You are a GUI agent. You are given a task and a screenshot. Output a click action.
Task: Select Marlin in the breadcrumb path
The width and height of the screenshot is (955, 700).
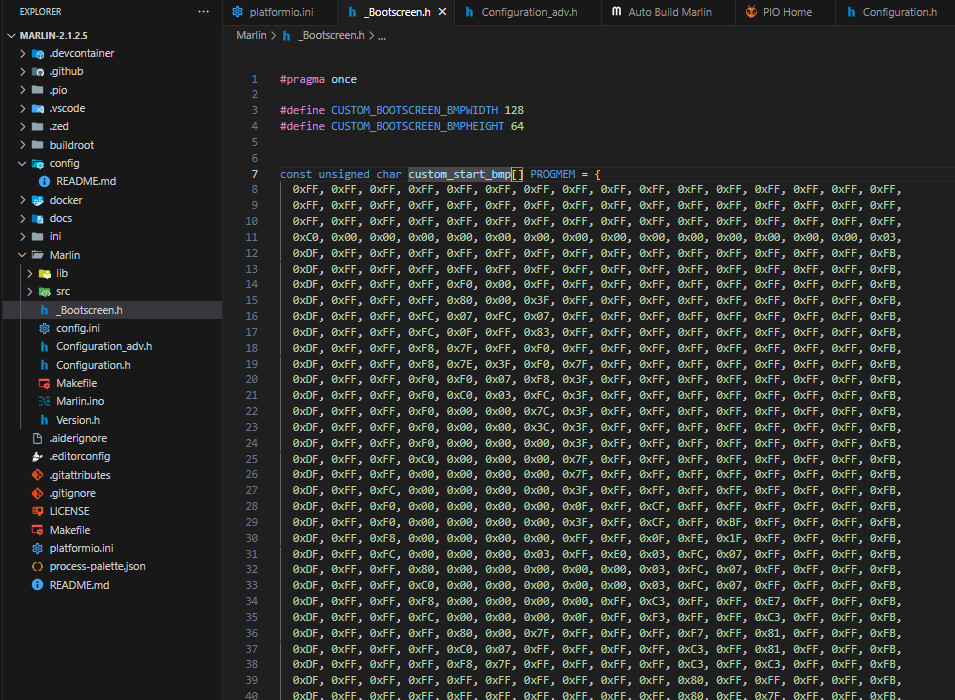251,35
